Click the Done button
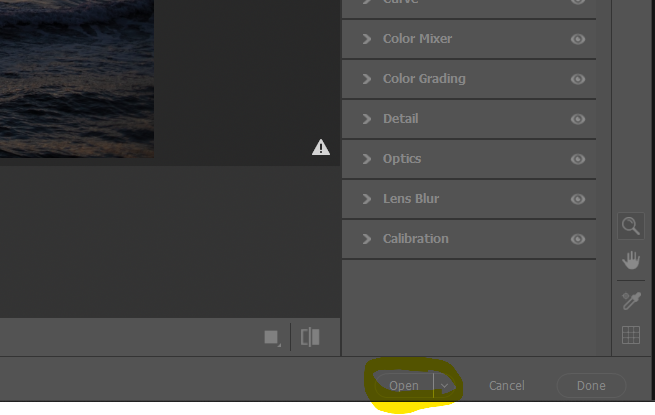The height and width of the screenshot is (415, 655). pos(590,386)
